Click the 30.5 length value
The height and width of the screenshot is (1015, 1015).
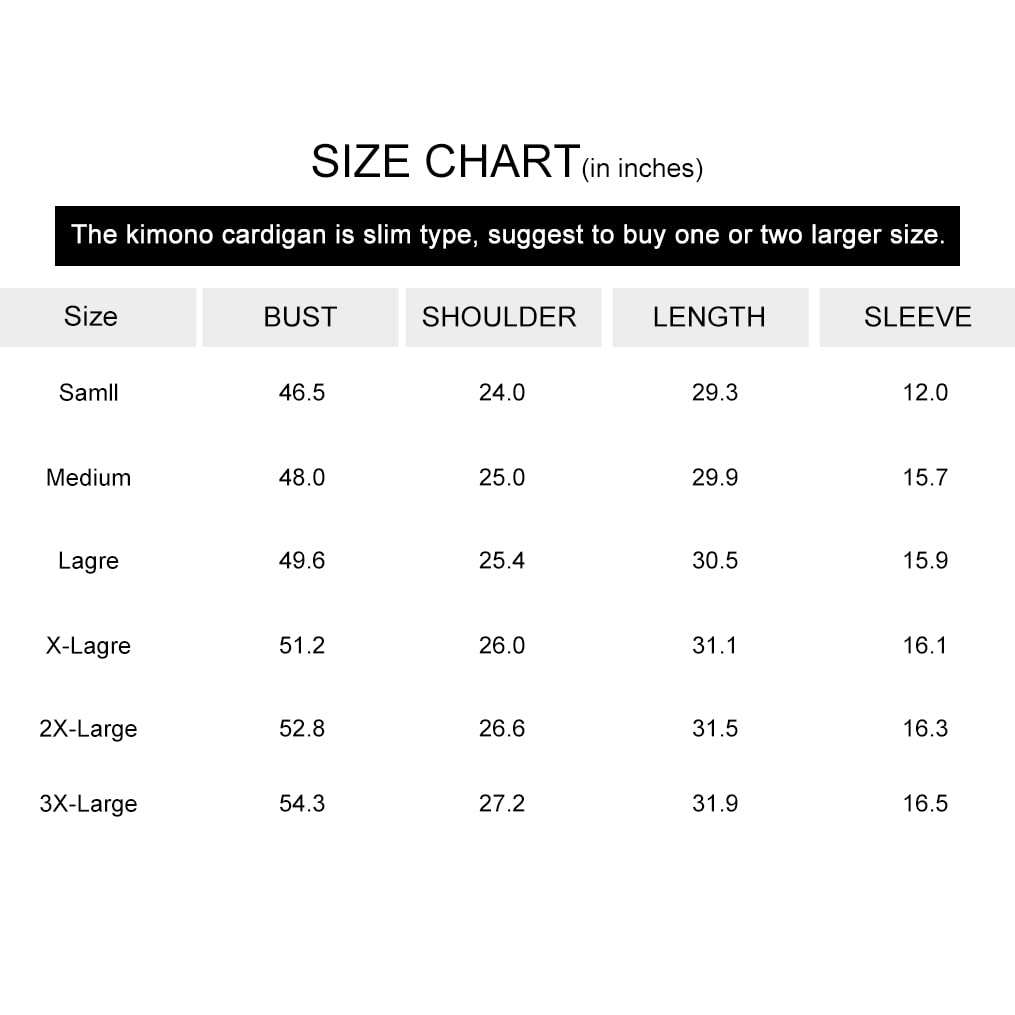click(715, 560)
